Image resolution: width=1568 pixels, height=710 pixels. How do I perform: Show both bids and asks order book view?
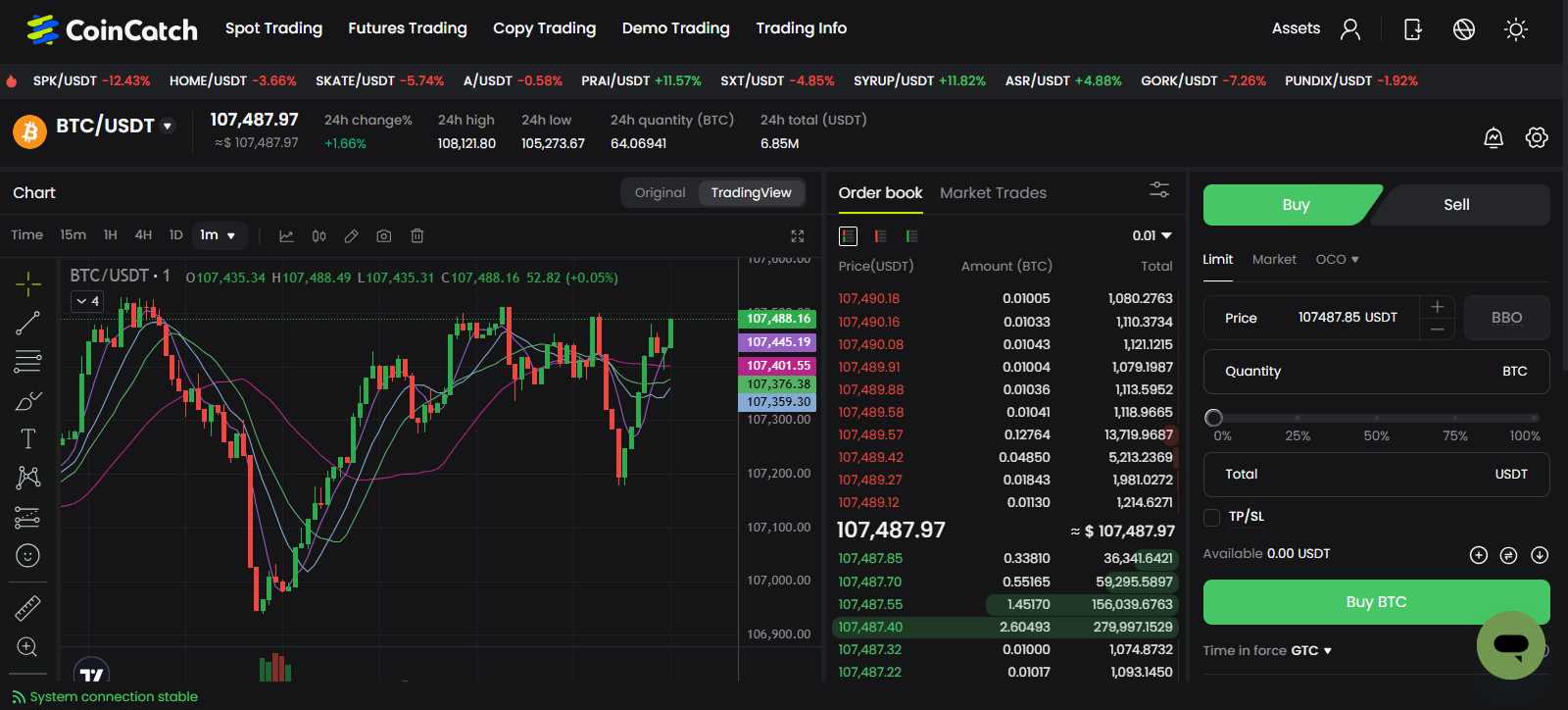(849, 236)
